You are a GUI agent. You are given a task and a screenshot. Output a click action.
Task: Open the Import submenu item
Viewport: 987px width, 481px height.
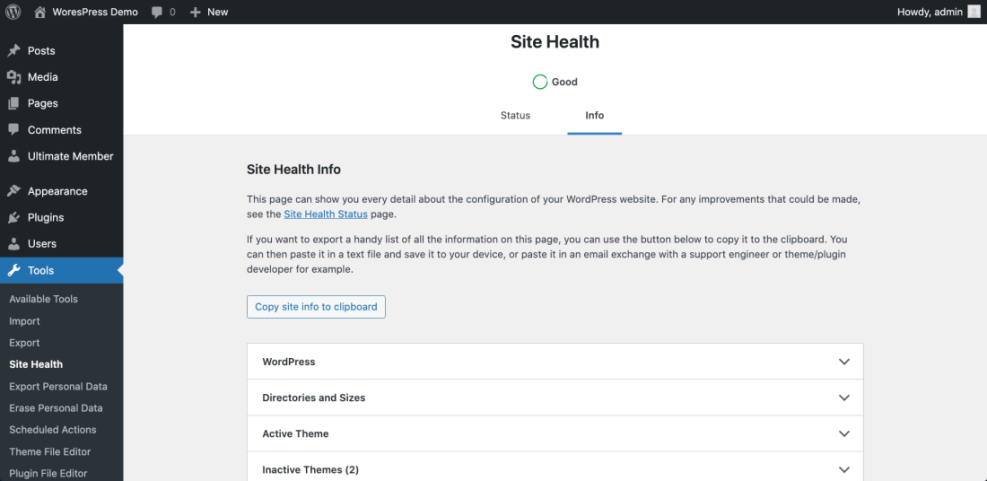(x=25, y=321)
